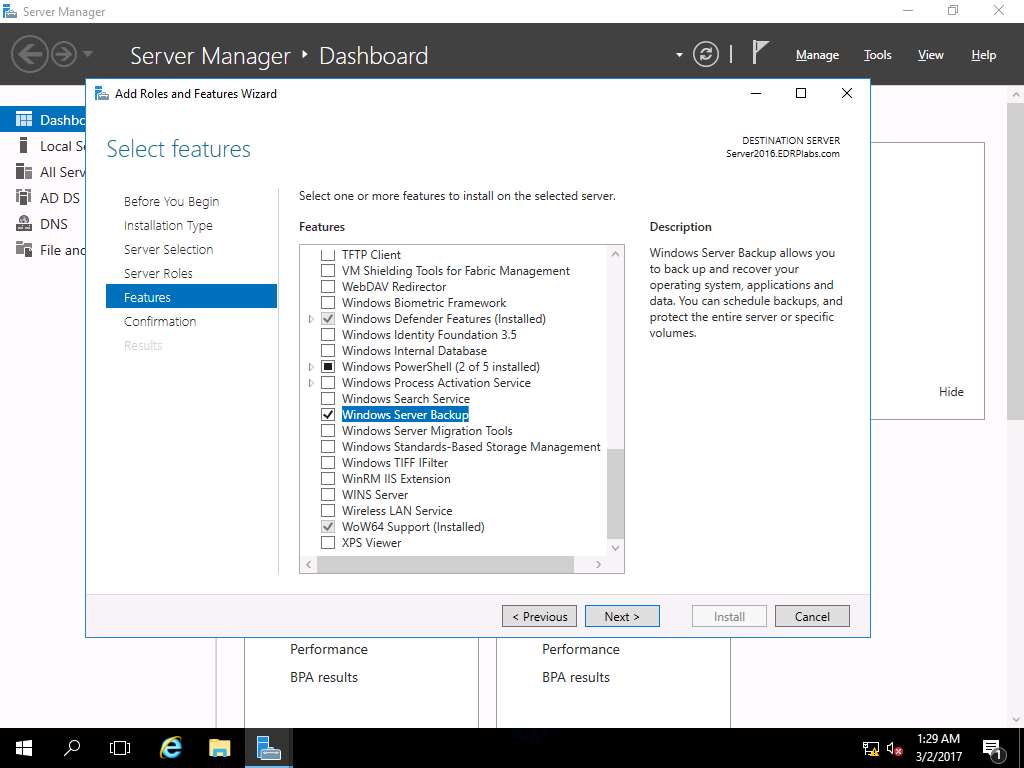Go to the Installation Type step

(x=168, y=225)
